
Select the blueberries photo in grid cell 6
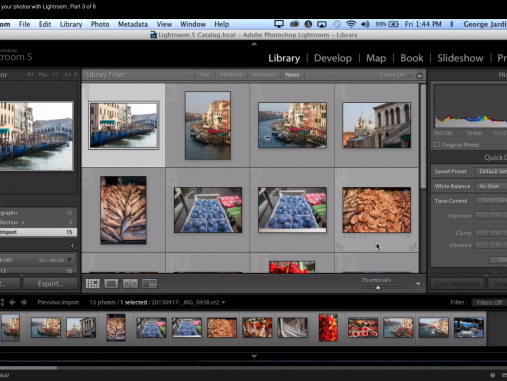click(208, 210)
